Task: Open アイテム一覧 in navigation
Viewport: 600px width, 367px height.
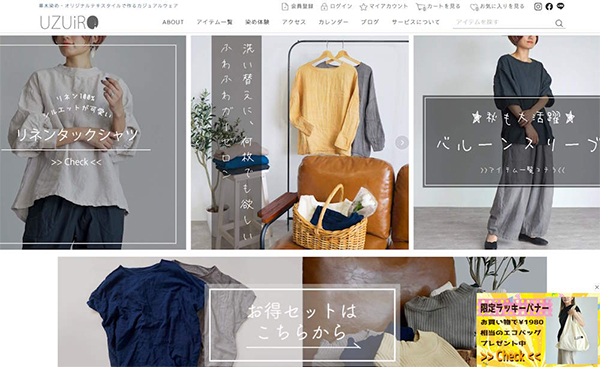Action: pyautogui.click(x=214, y=22)
